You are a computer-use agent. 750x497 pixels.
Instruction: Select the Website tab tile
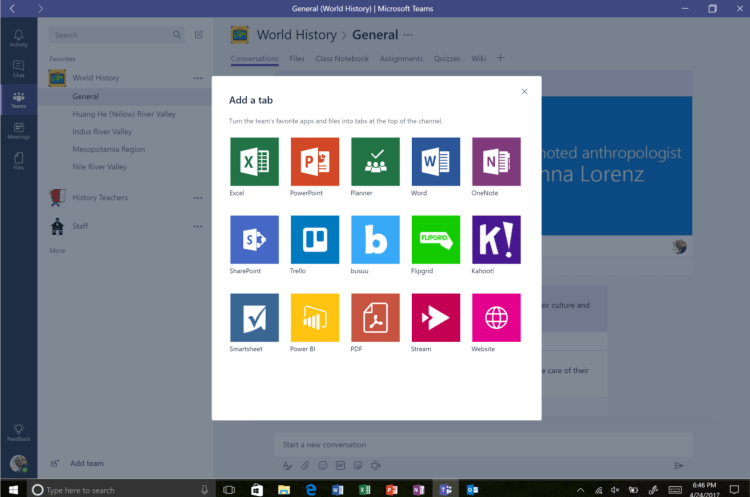(496, 318)
